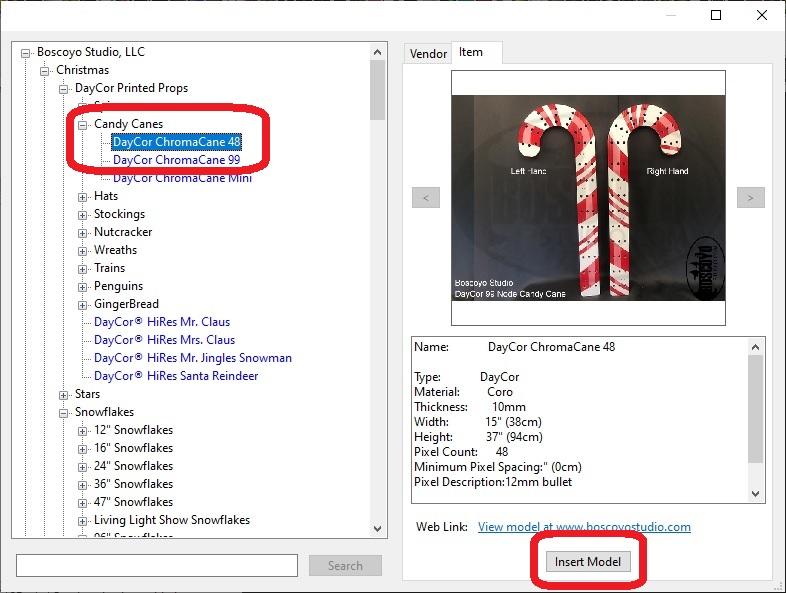This screenshot has width=786, height=593.
Task: Expand the Stars node
Action: tap(63, 395)
